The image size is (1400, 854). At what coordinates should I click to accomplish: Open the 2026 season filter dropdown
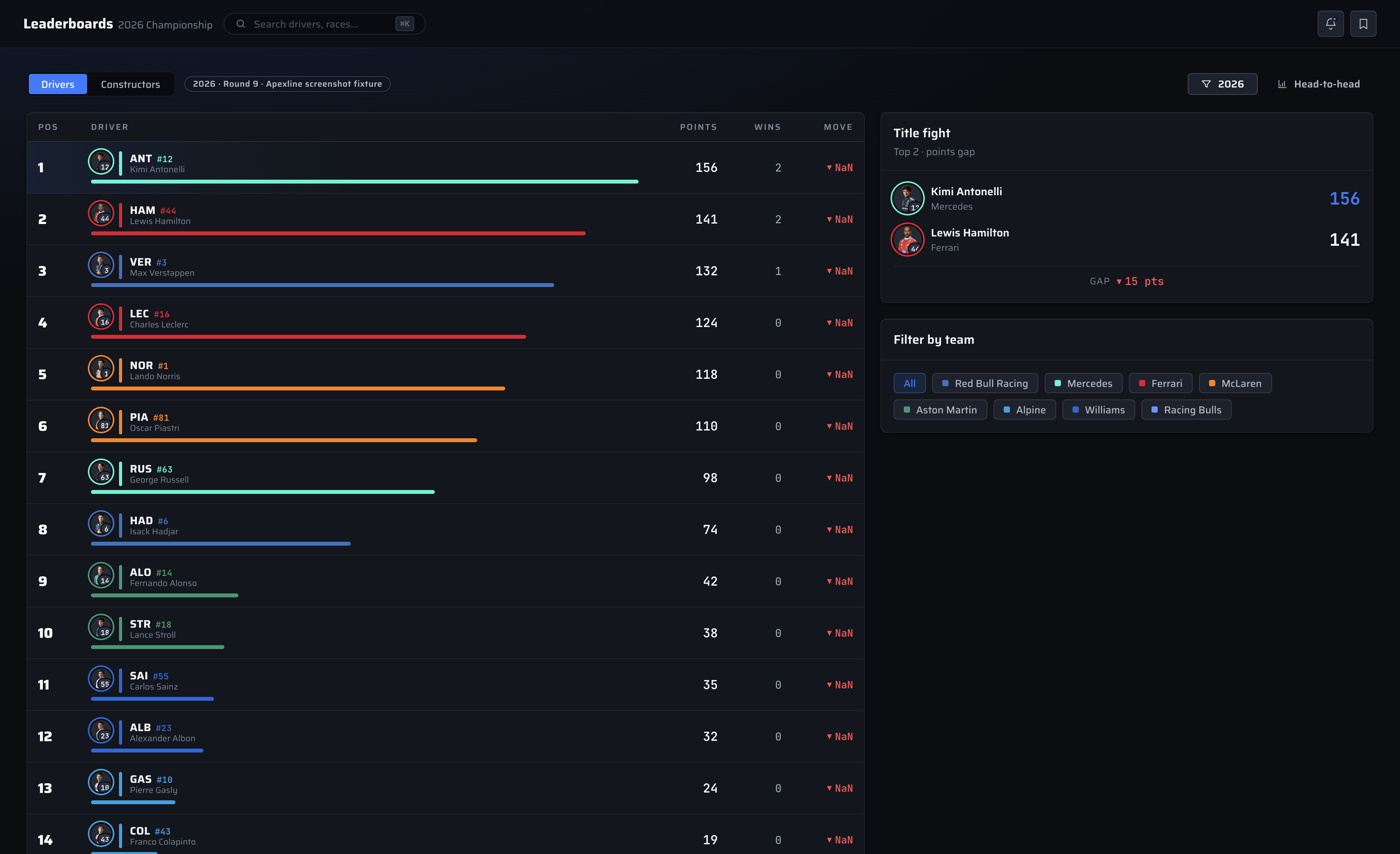click(x=1222, y=84)
